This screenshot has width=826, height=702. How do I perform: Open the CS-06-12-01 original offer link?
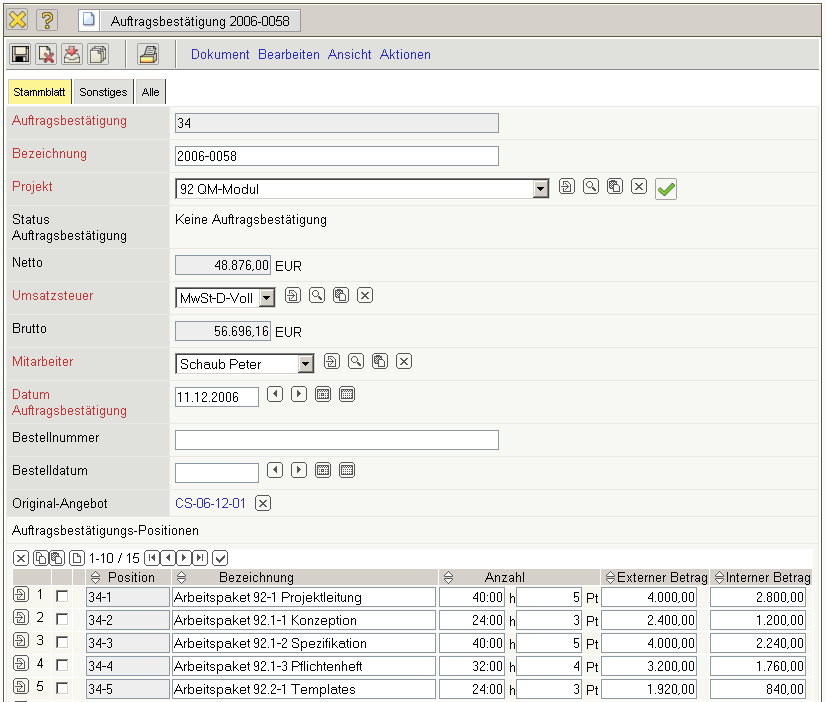[210, 503]
